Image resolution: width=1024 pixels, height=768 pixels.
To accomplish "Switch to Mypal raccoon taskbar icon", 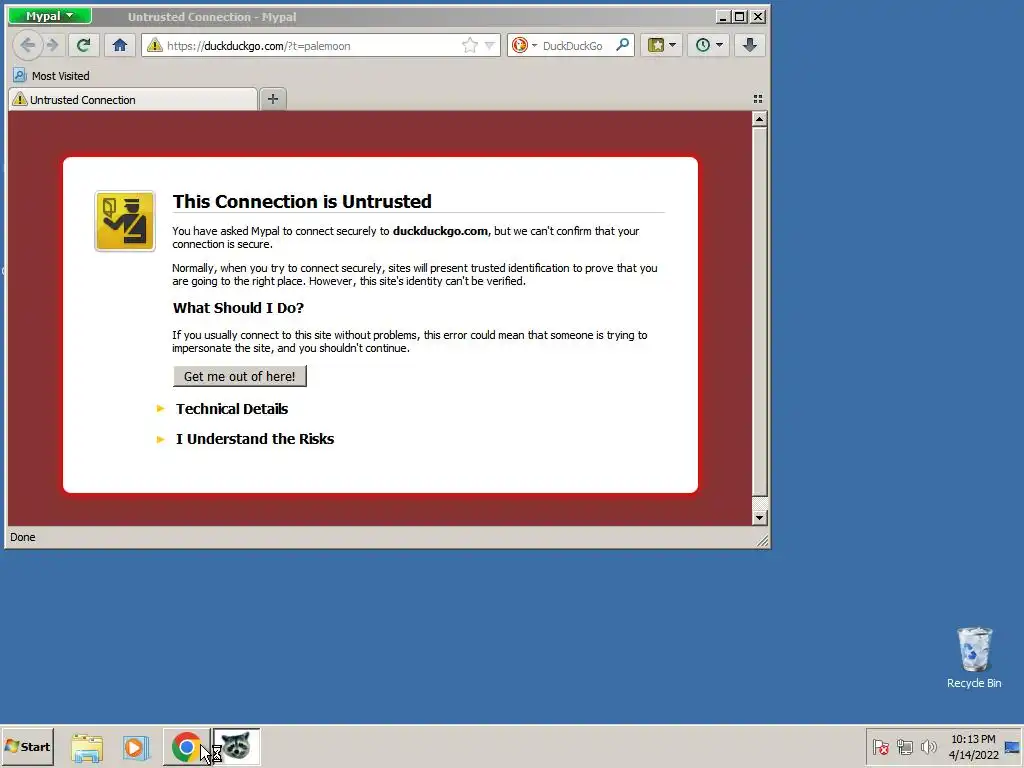I will point(236,746).
